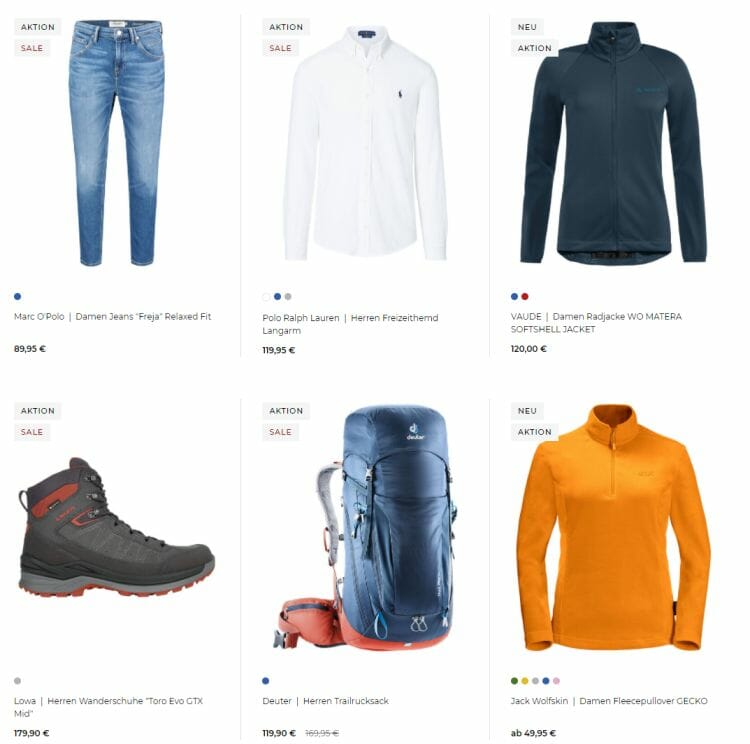This screenshot has height=744, width=750.
Task: Select blue swatch under Deuter backpack
Action: (x=266, y=681)
